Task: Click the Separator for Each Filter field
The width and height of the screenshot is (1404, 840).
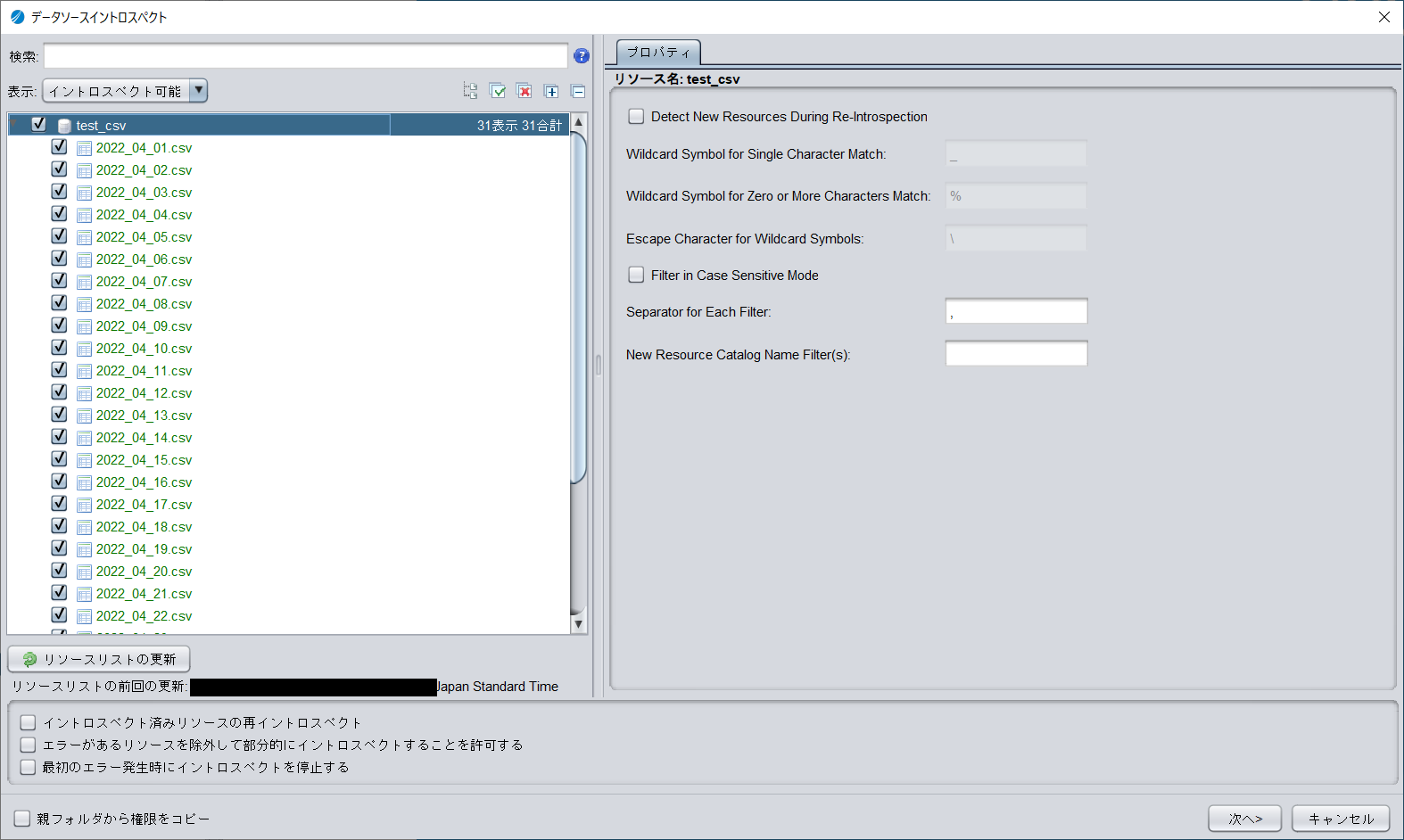Action: tap(1016, 311)
